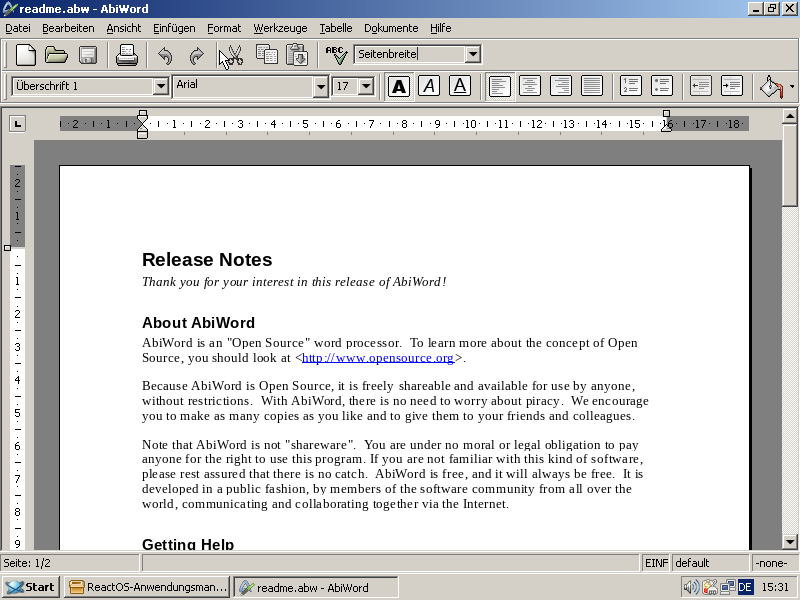Viewport: 800px width, 600px height.
Task: Open the Einfügen menu
Action: click(174, 28)
